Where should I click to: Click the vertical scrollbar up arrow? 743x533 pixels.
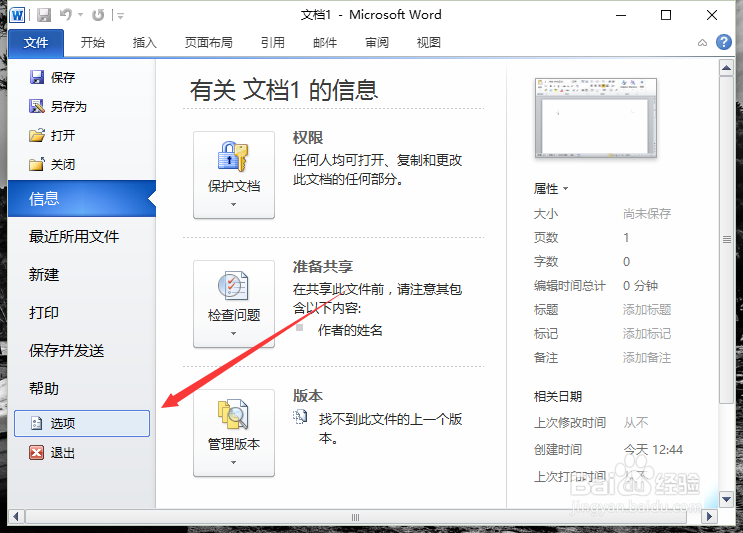pos(726,68)
